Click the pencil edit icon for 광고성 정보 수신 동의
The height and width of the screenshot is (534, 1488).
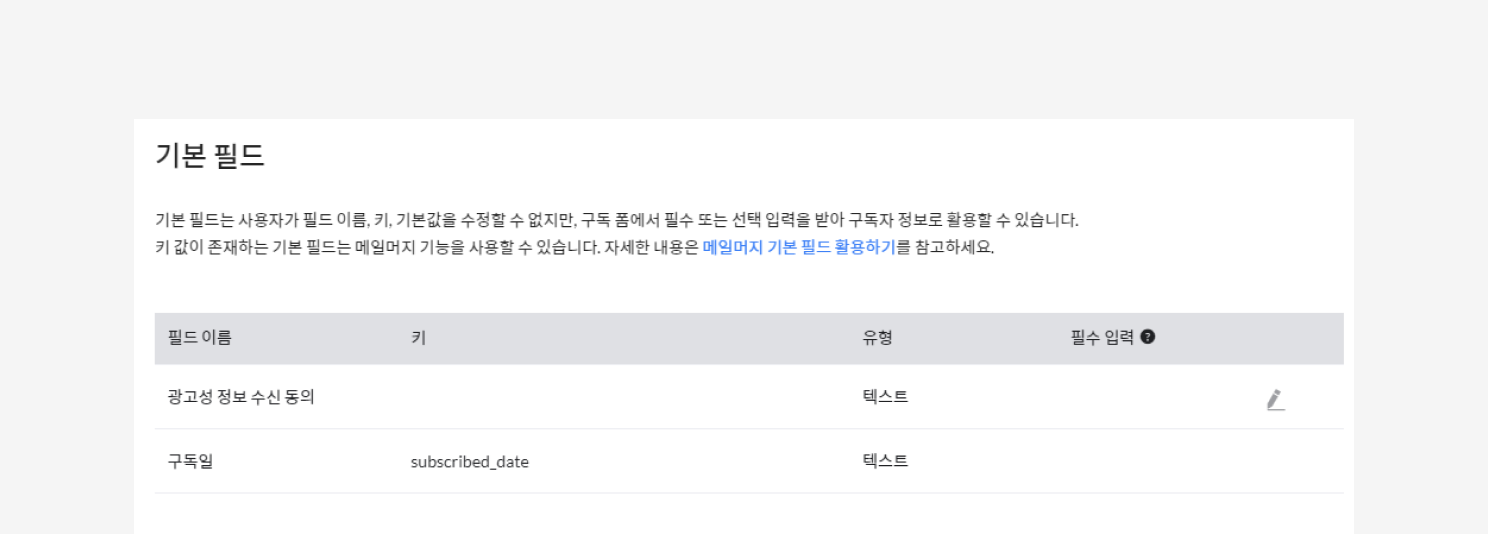pos(1274,400)
